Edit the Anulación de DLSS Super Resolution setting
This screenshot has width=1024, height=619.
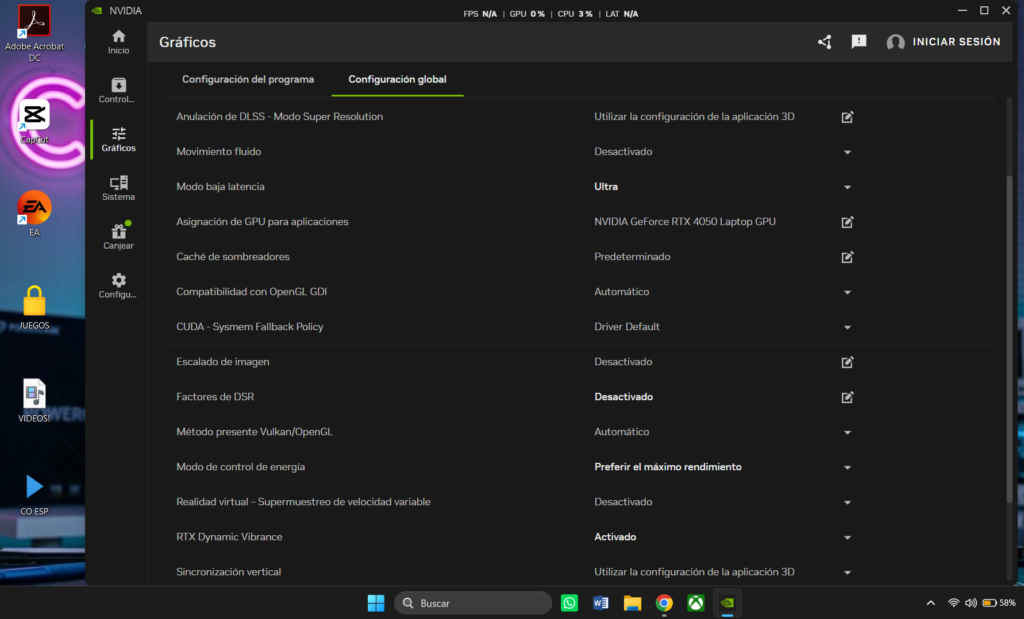click(x=847, y=117)
